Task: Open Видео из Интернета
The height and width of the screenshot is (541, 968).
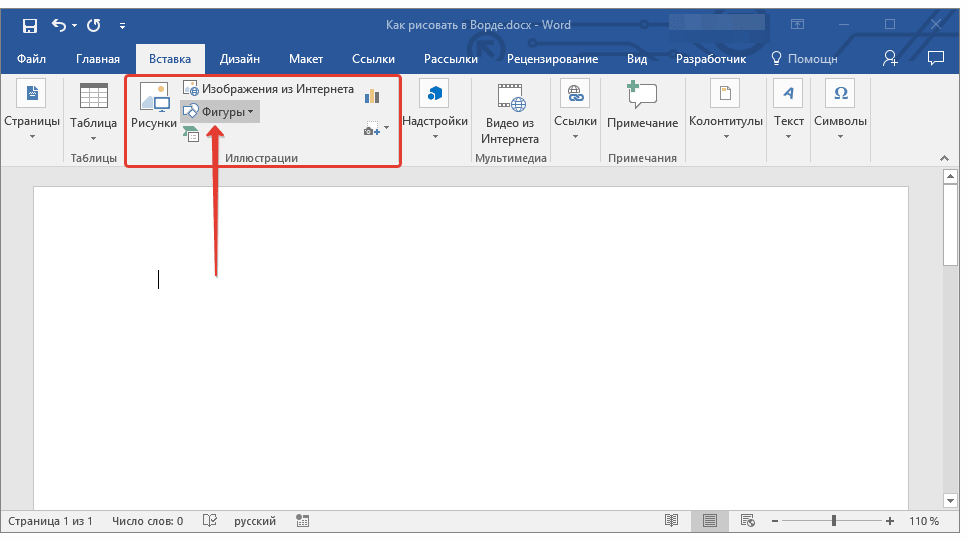Action: [510, 113]
